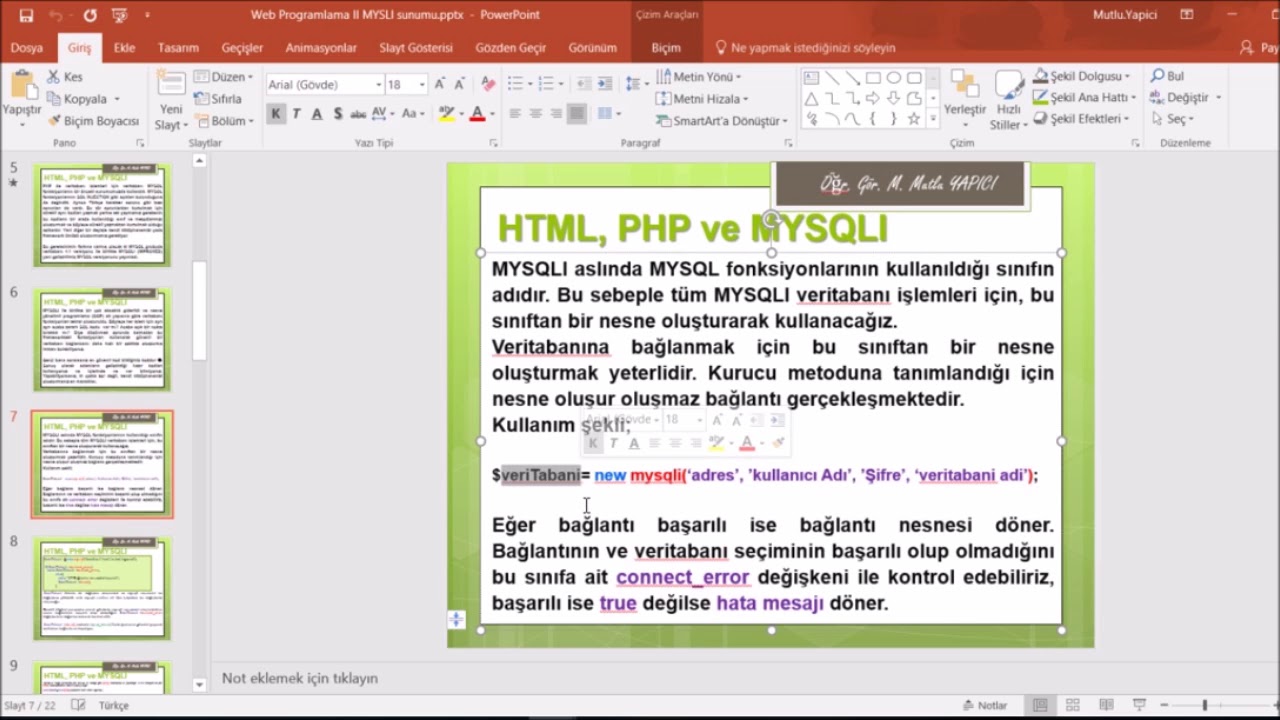Click font color red A swatch
1280x720 pixels.
(477, 114)
